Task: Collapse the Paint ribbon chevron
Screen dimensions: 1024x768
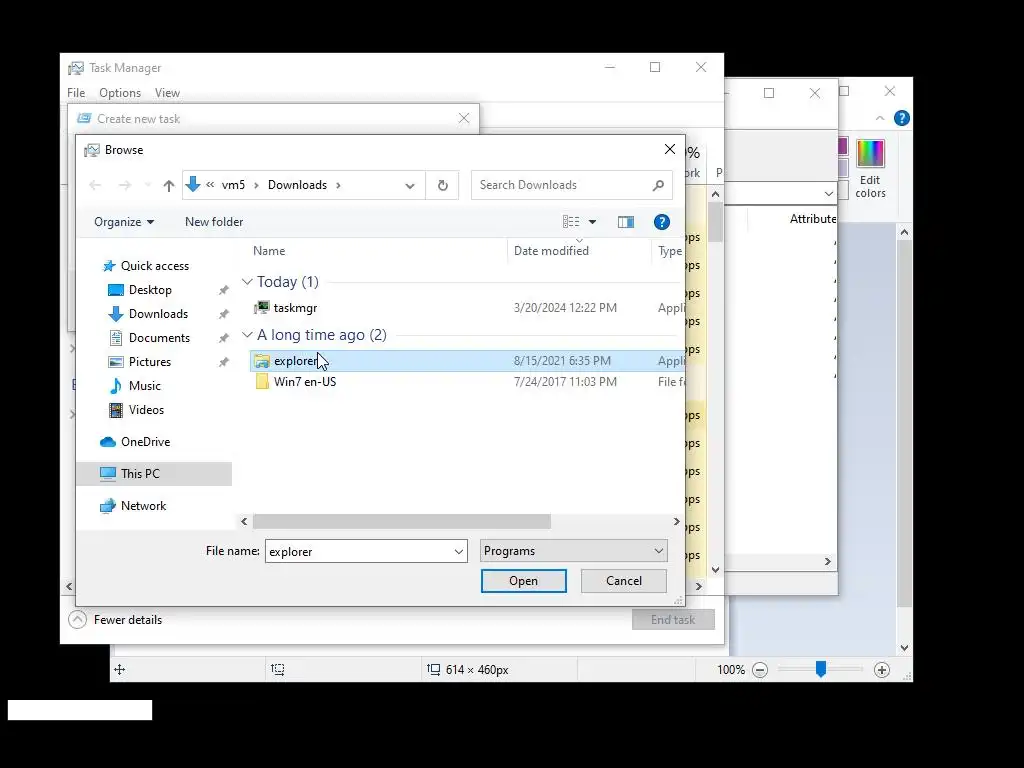Action: (x=880, y=118)
